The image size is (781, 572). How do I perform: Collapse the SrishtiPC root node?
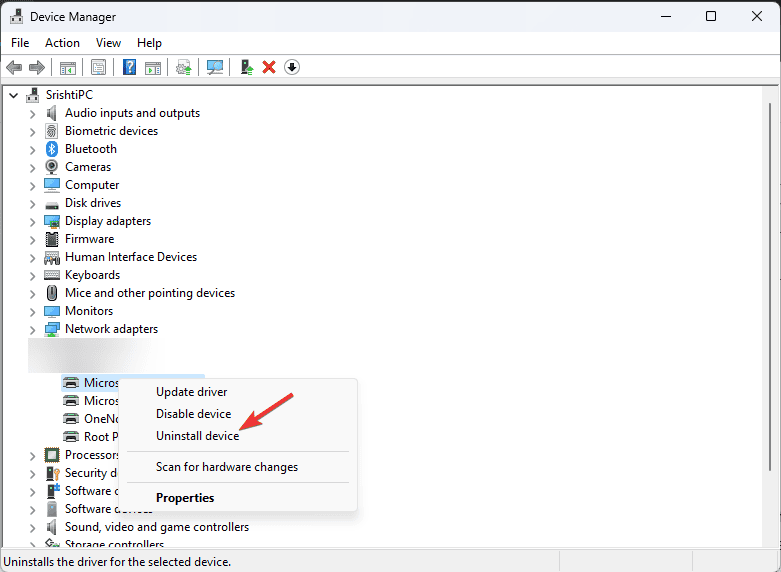(14, 95)
